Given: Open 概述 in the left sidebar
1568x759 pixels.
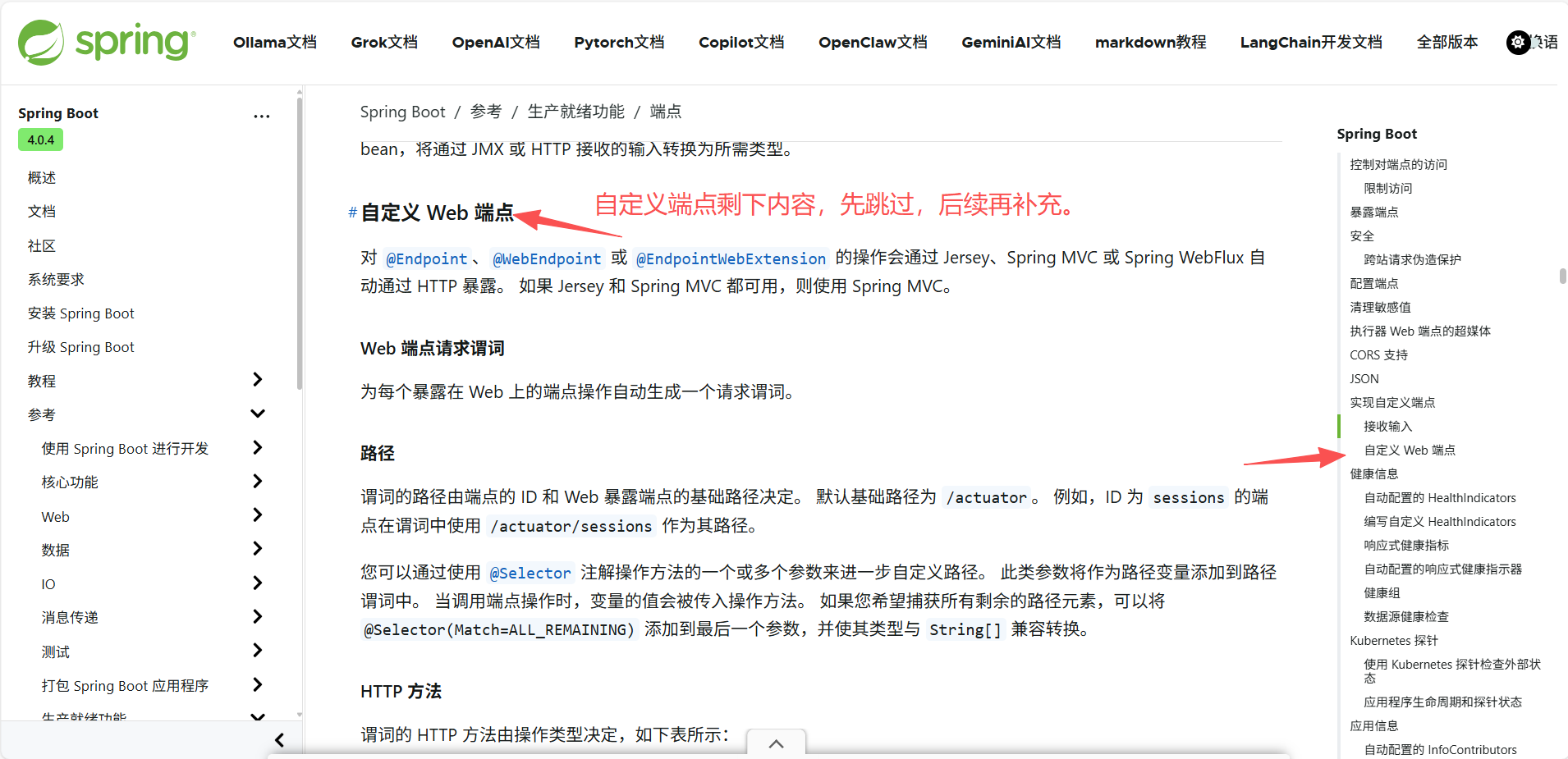Looking at the screenshot, I should 42,178.
